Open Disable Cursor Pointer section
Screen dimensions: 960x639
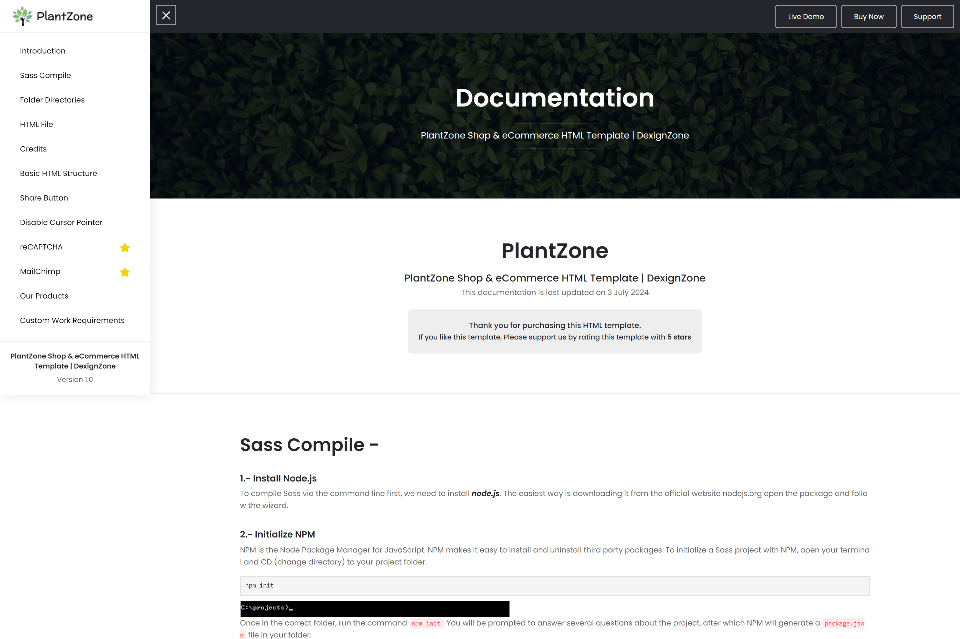61,222
